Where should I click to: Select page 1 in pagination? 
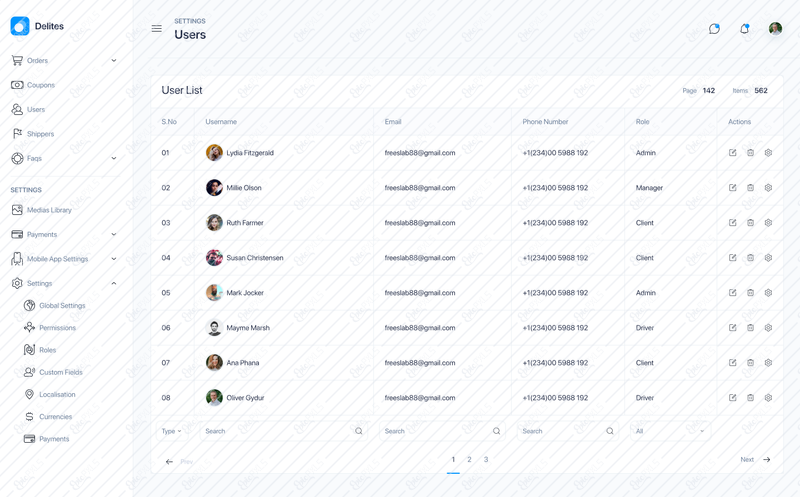pos(453,459)
